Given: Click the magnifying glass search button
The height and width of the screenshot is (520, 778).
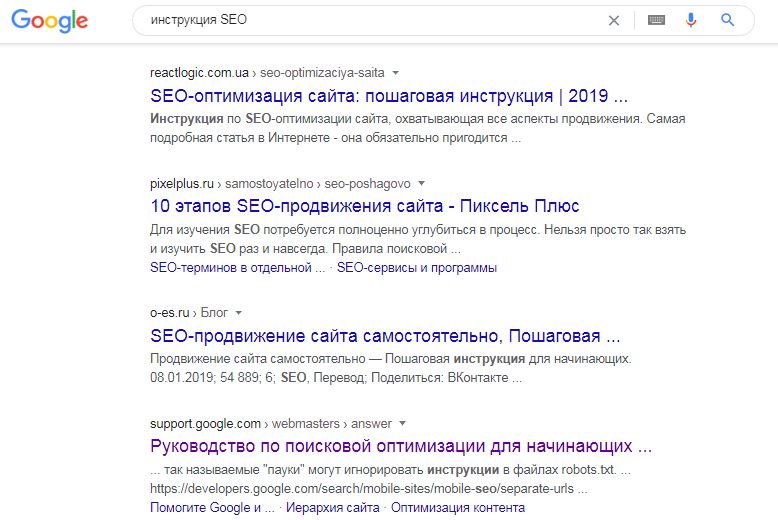Looking at the screenshot, I should (728, 20).
